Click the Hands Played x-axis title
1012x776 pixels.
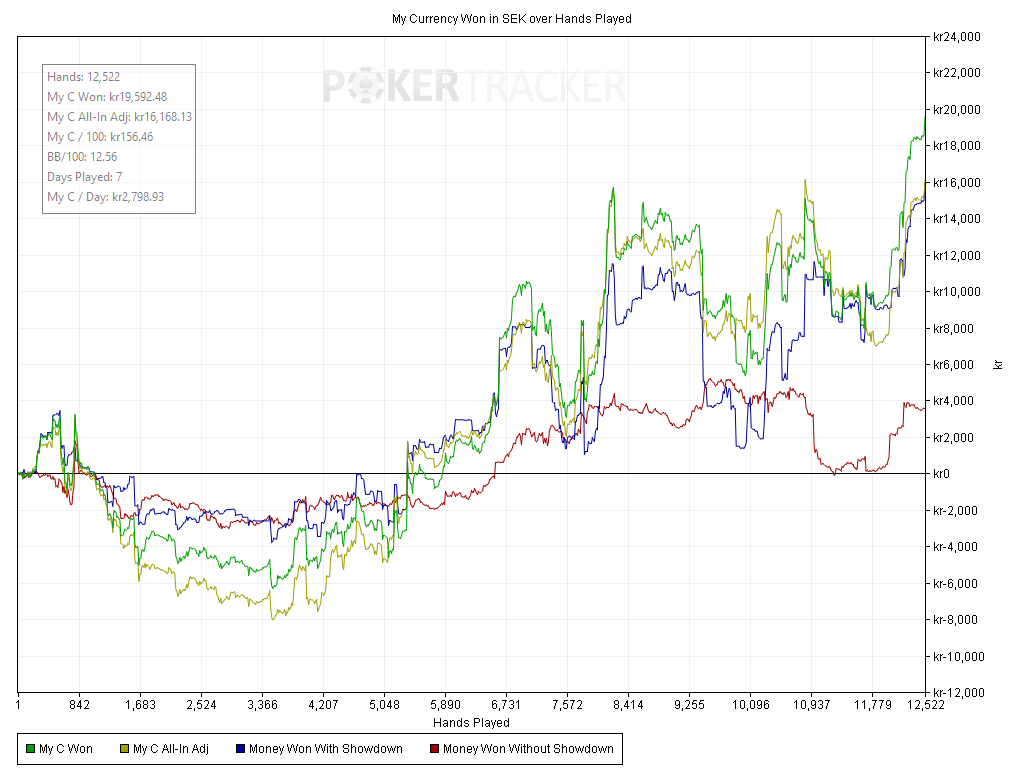[x=471, y=722]
